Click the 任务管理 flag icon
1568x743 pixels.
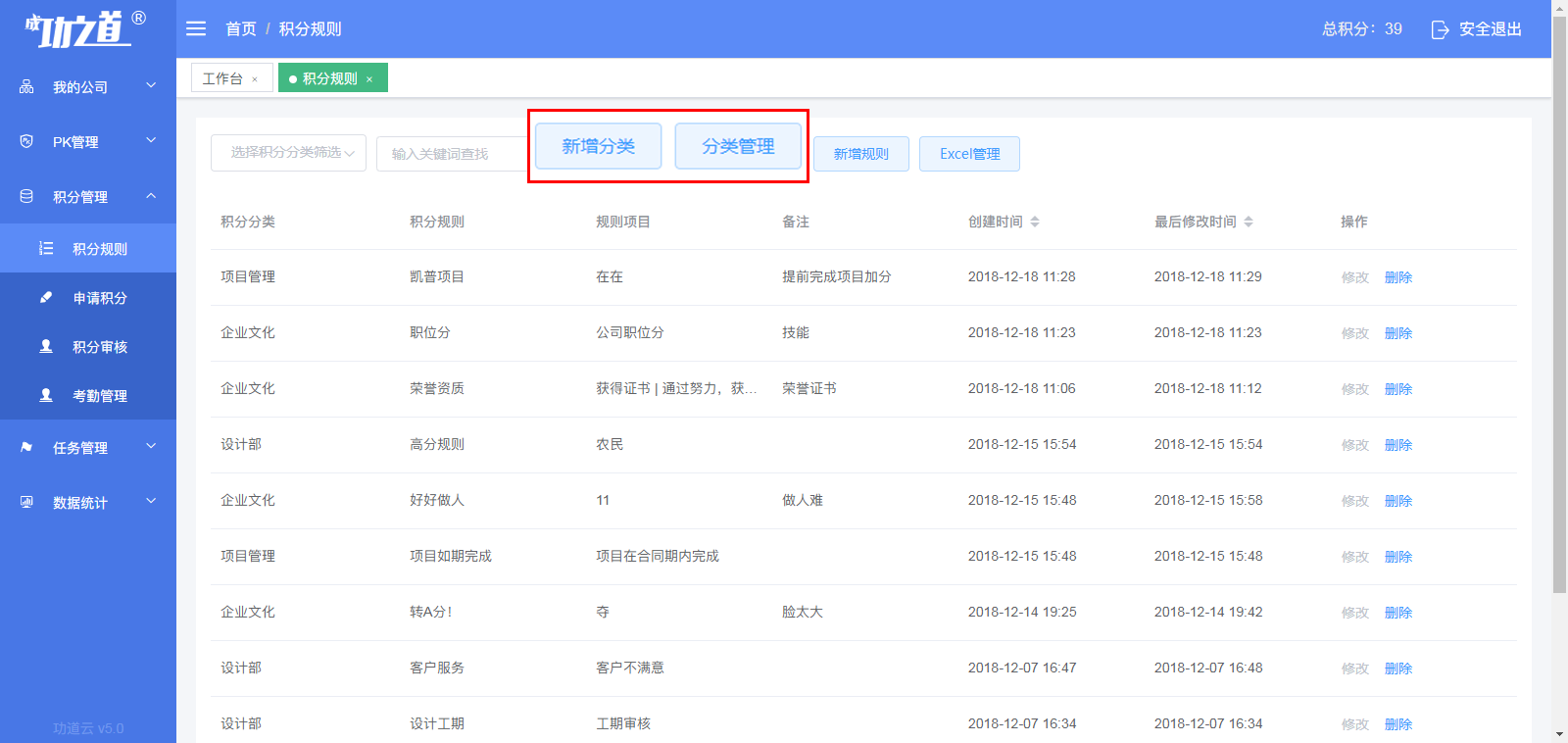(x=26, y=447)
